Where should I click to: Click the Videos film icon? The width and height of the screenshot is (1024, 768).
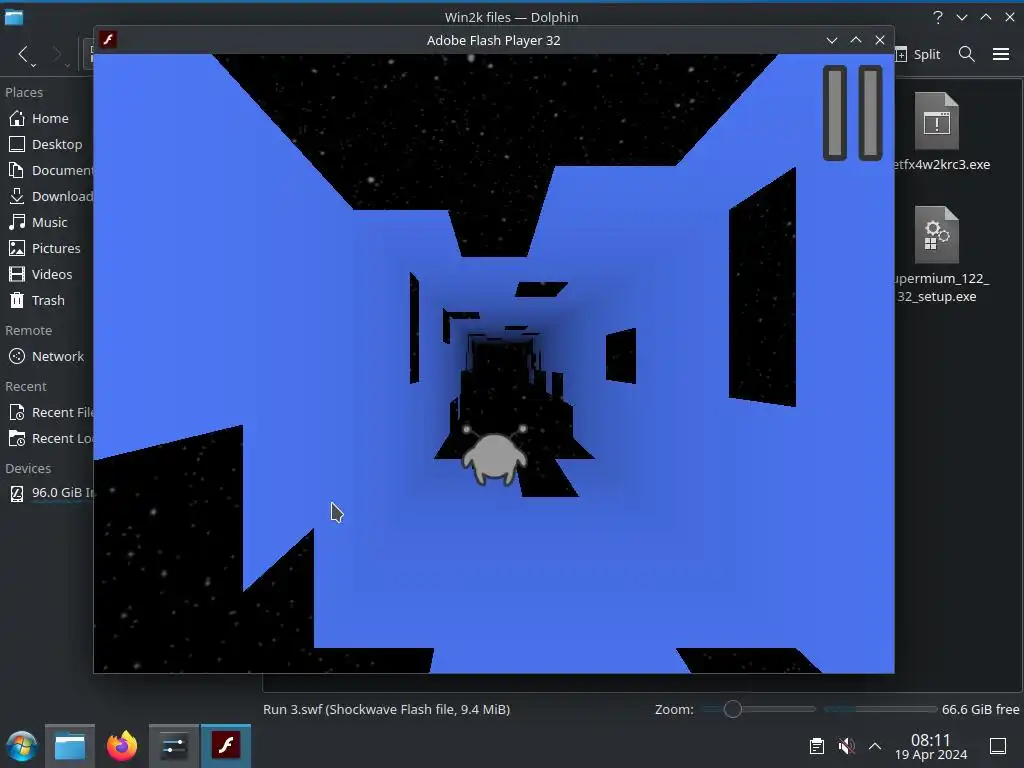point(17,274)
